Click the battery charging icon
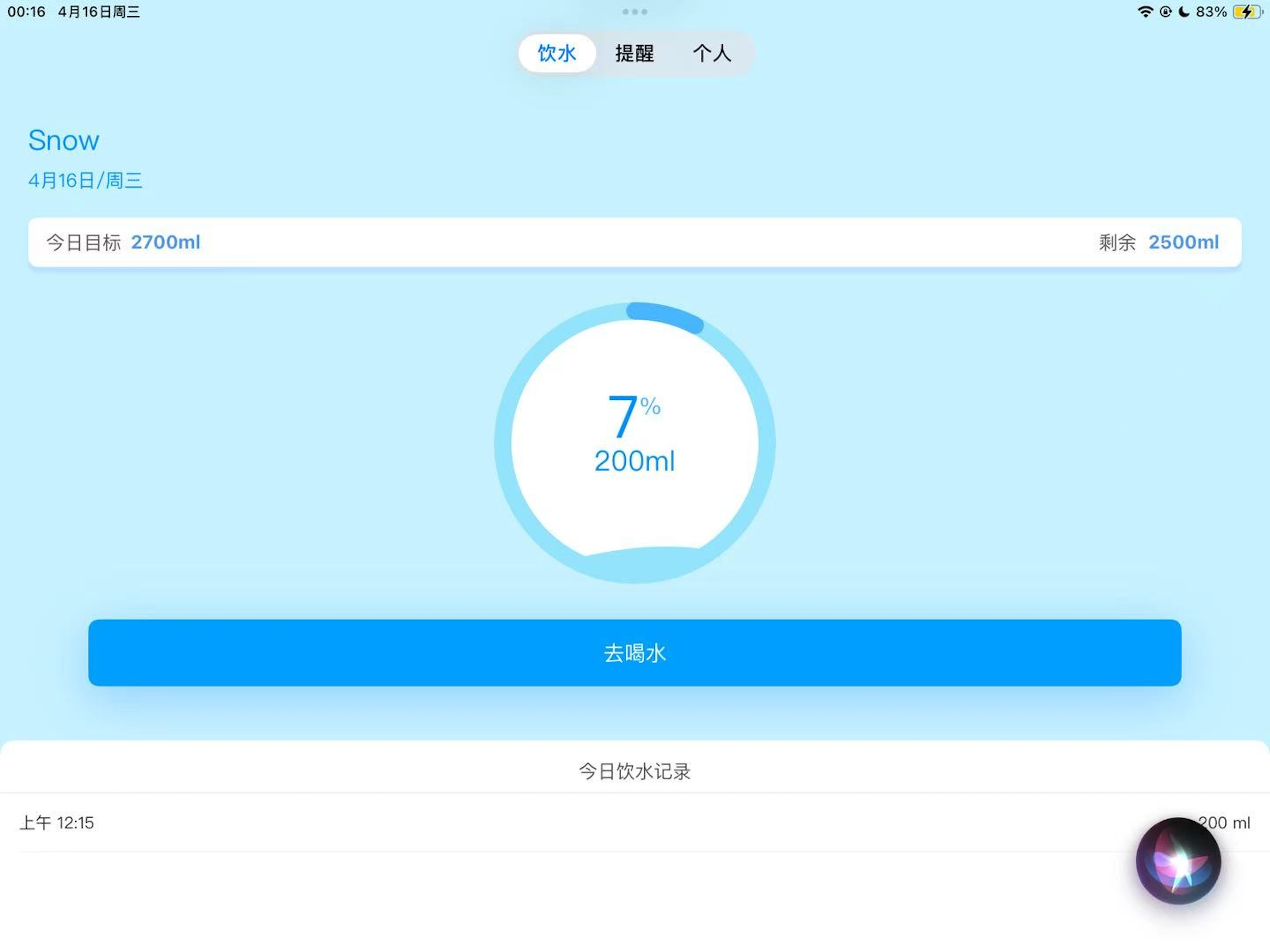Screen dimensions: 1270x952 1246,12
